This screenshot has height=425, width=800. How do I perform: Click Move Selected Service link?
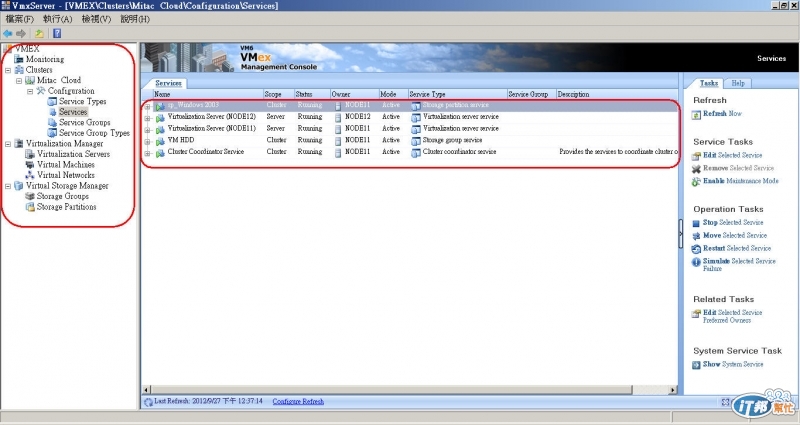[735, 236]
